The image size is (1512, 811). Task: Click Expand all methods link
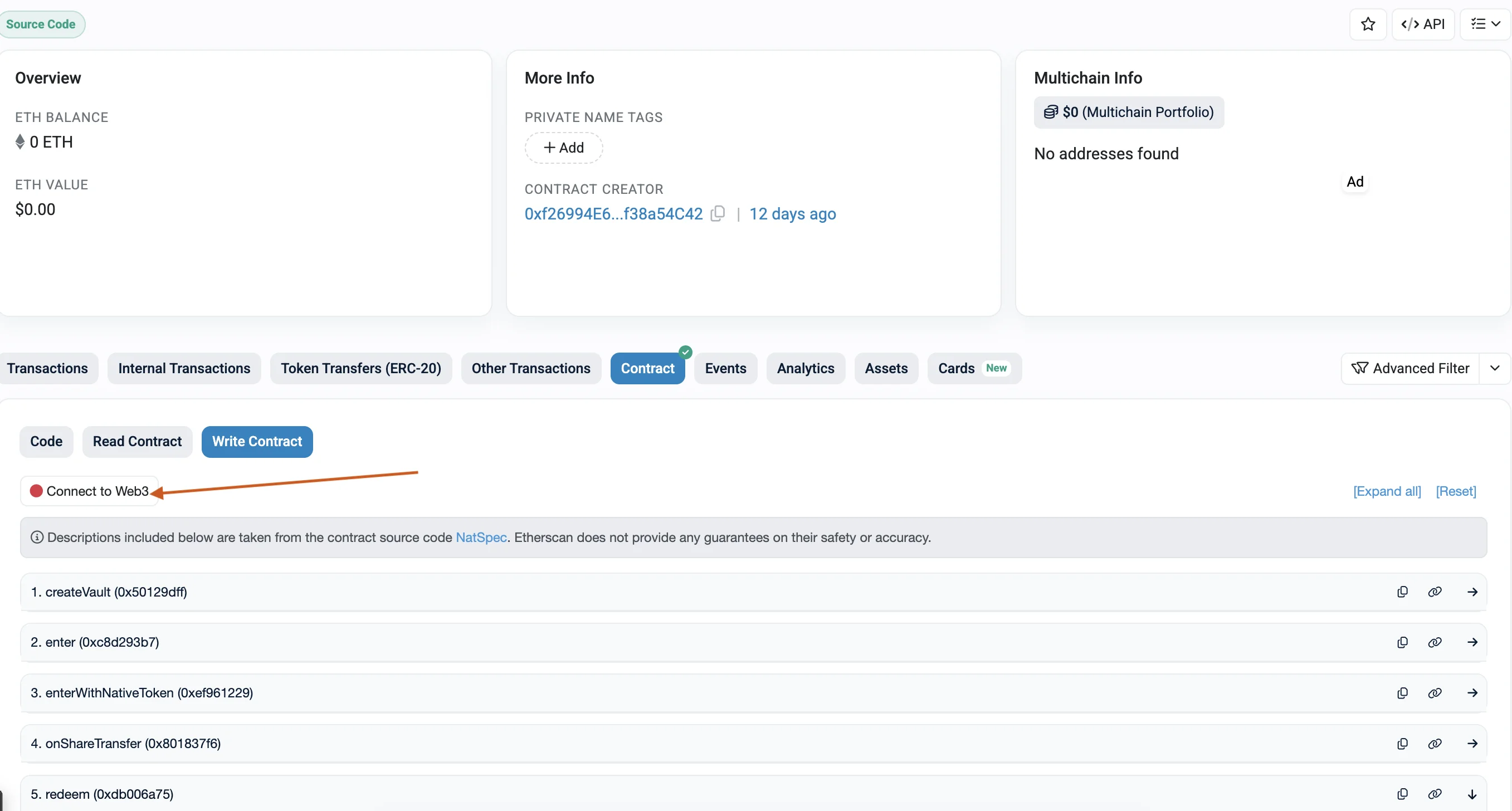click(1387, 491)
